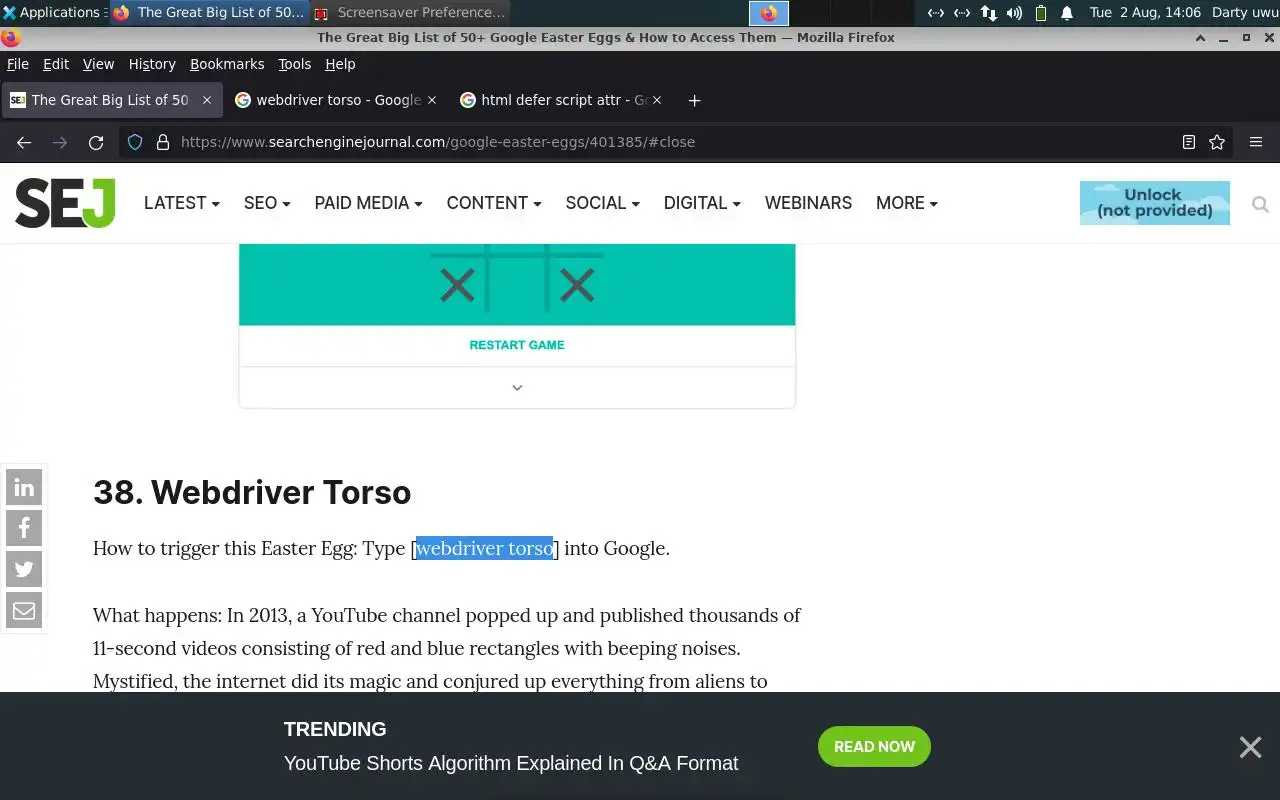Share article on Twitter
Image resolution: width=1280 pixels, height=800 pixels.
point(24,569)
